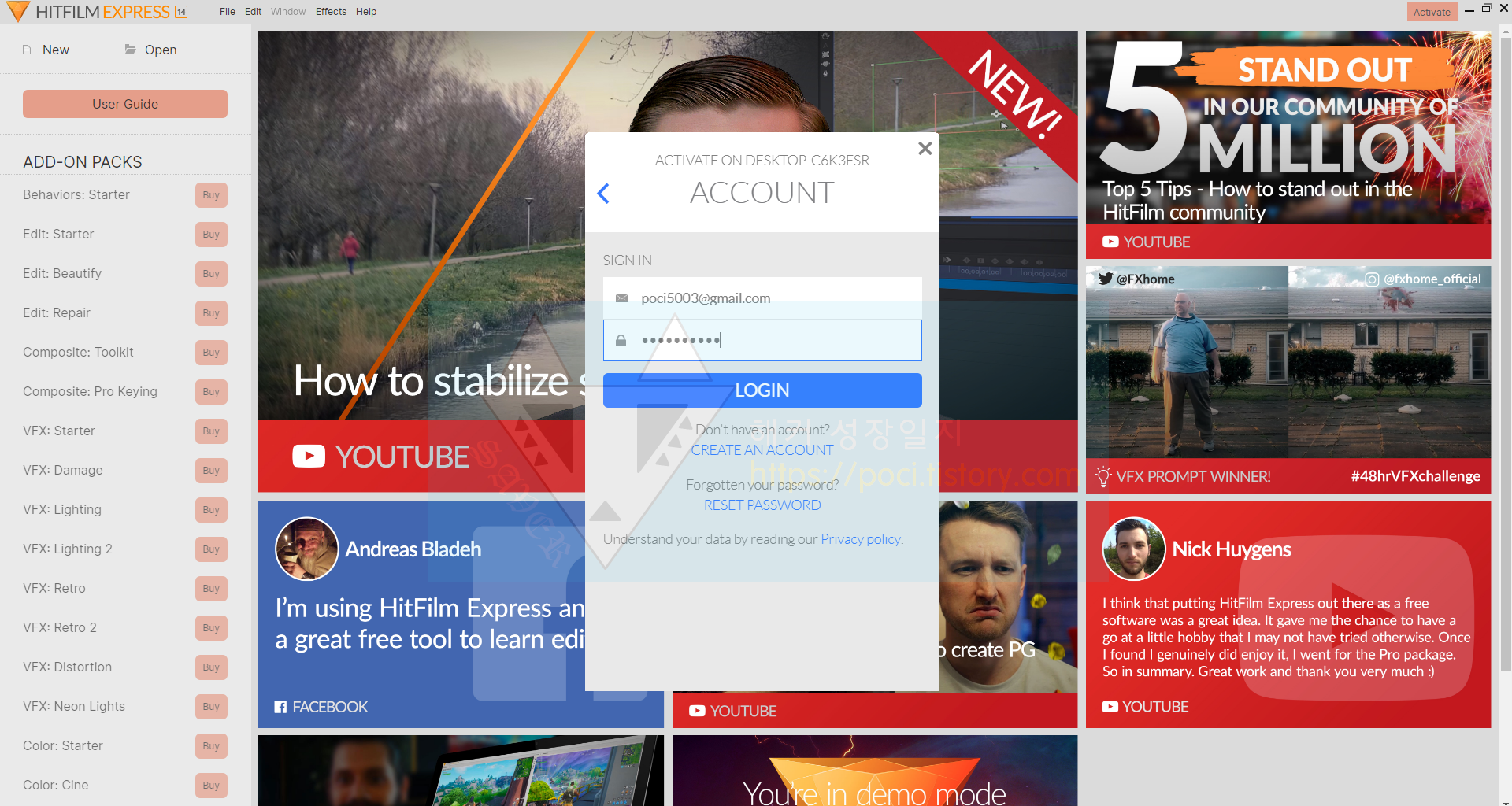Click the lightbulb icon beside VFX PROMPT WINNER
Viewport: 1512px width, 806px height.
[x=1103, y=476]
